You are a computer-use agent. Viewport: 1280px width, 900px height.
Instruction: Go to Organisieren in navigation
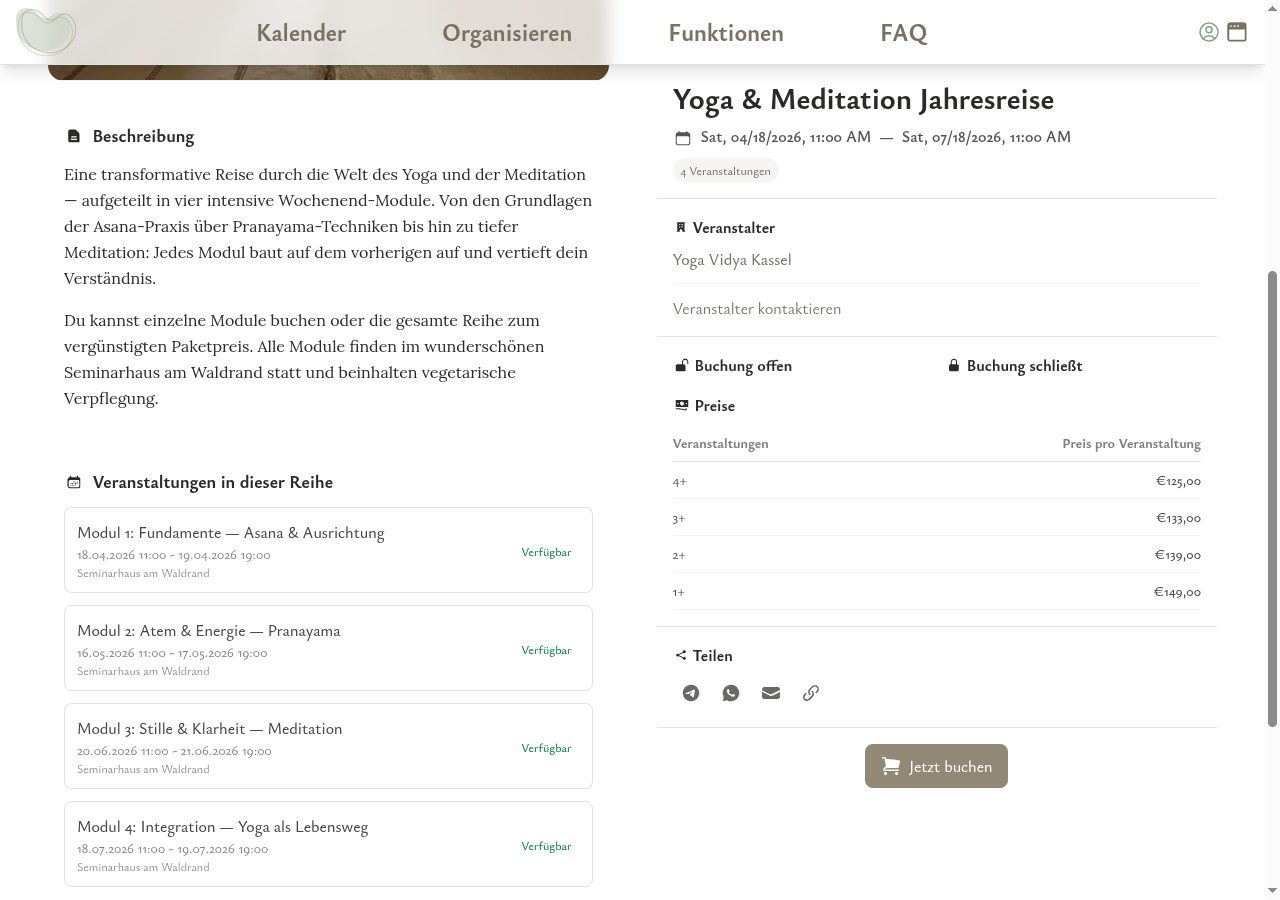[x=507, y=33]
